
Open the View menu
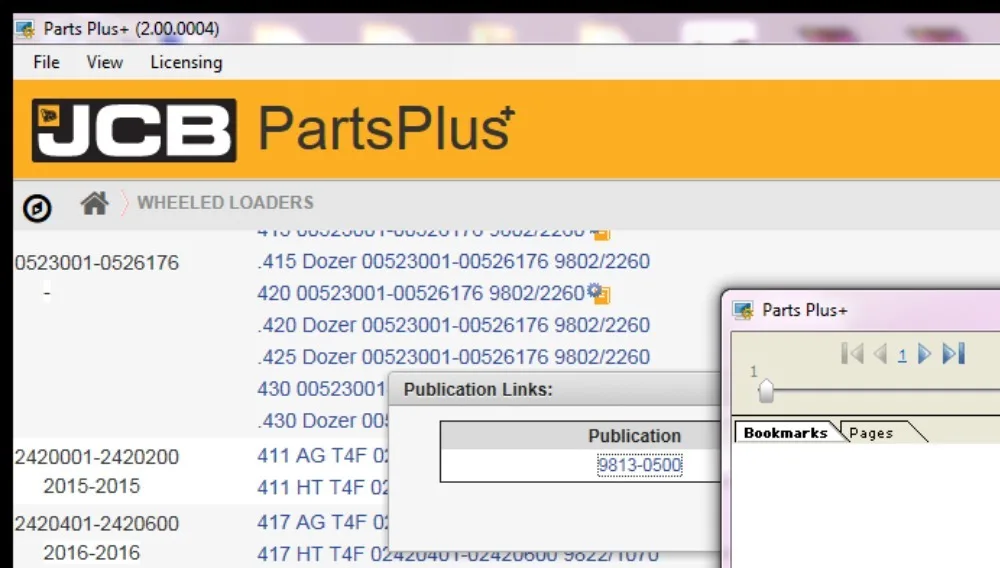(x=105, y=62)
